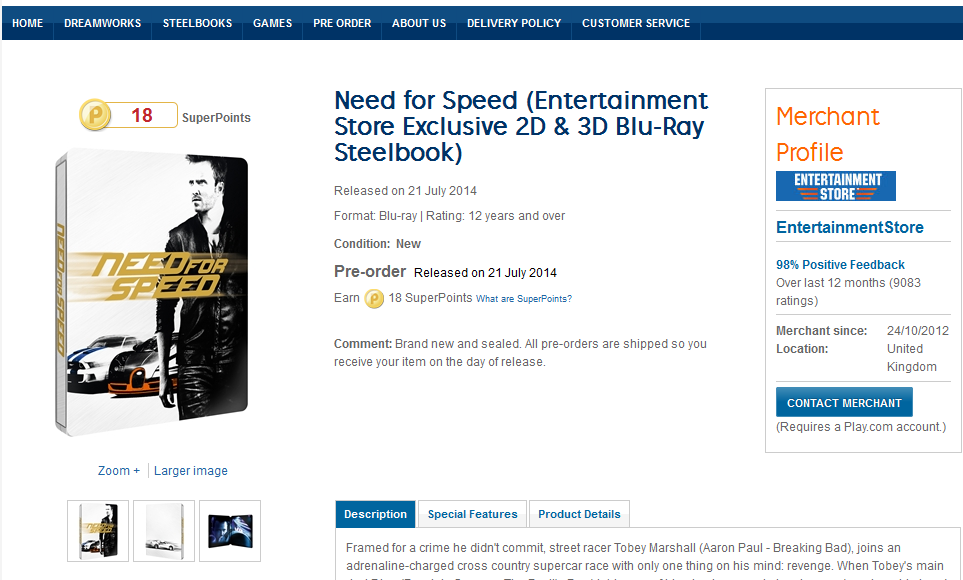Open the Product Details tab
Viewport: 963px width, 580px height.
coord(579,514)
